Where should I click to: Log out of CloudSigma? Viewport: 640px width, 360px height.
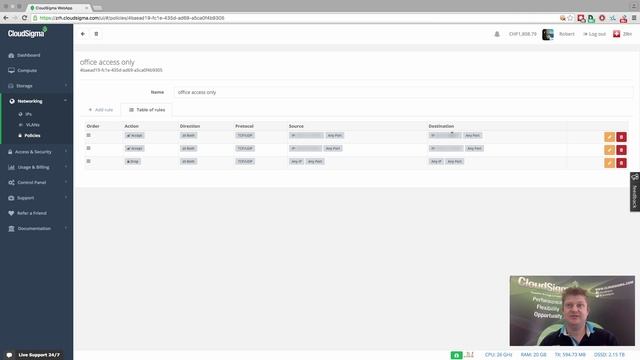594,34
